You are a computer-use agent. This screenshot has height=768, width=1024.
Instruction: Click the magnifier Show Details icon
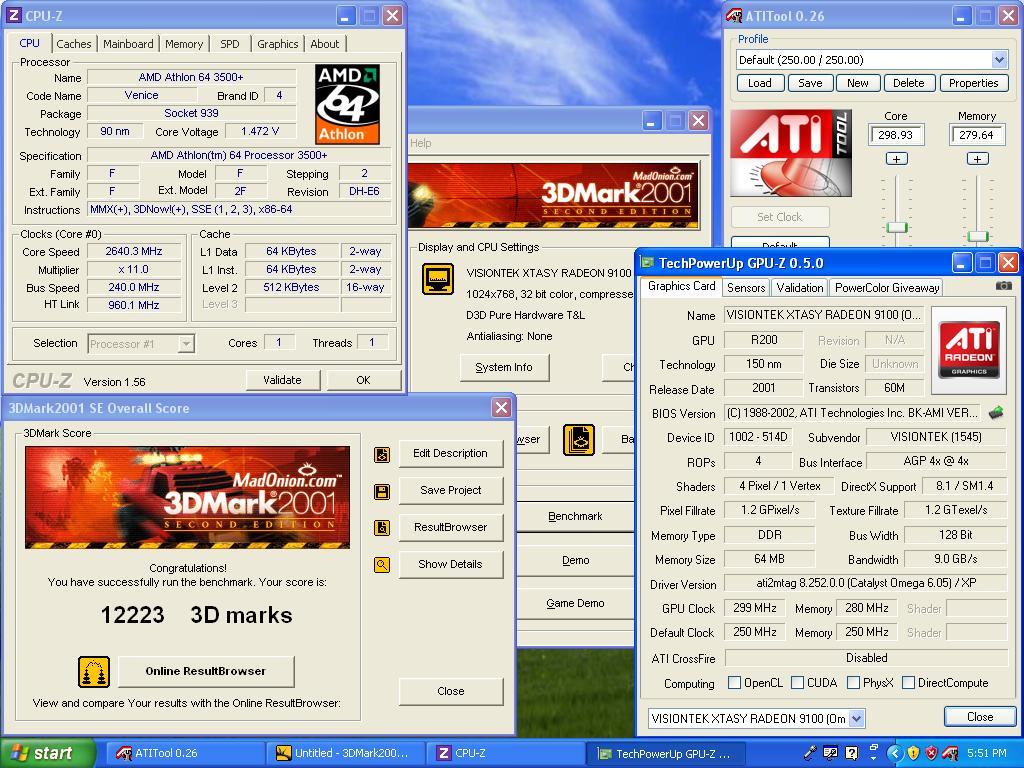(382, 565)
